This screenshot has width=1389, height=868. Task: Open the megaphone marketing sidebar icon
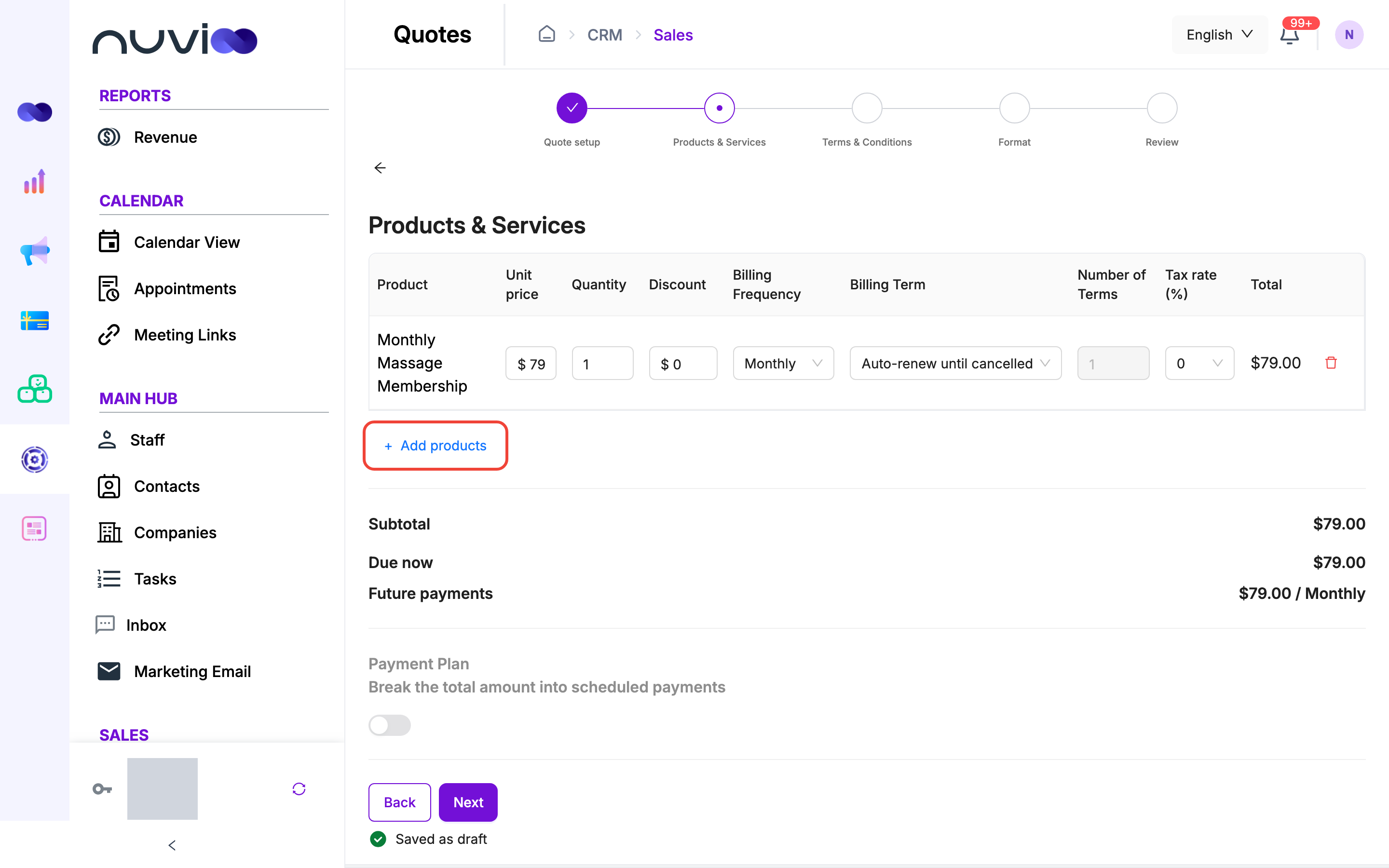click(x=34, y=251)
